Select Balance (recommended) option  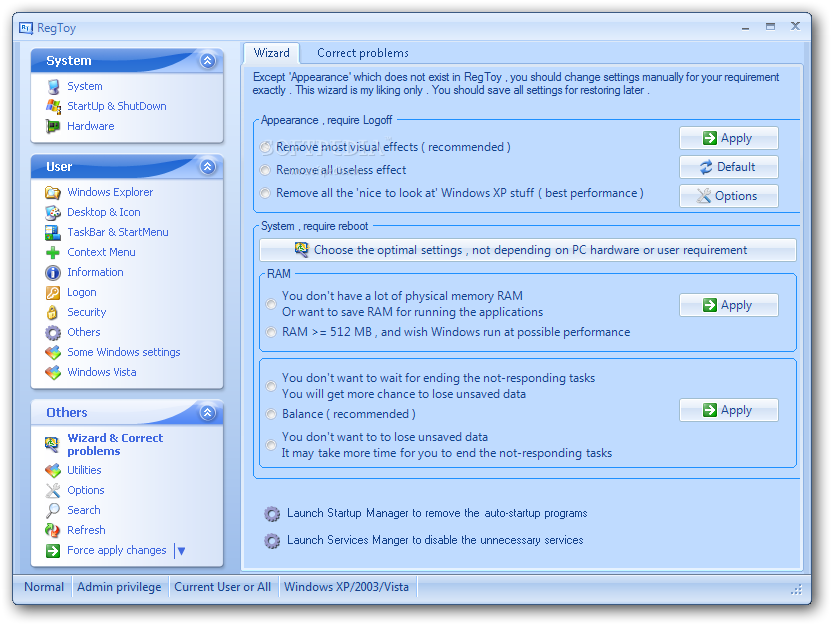click(x=271, y=414)
